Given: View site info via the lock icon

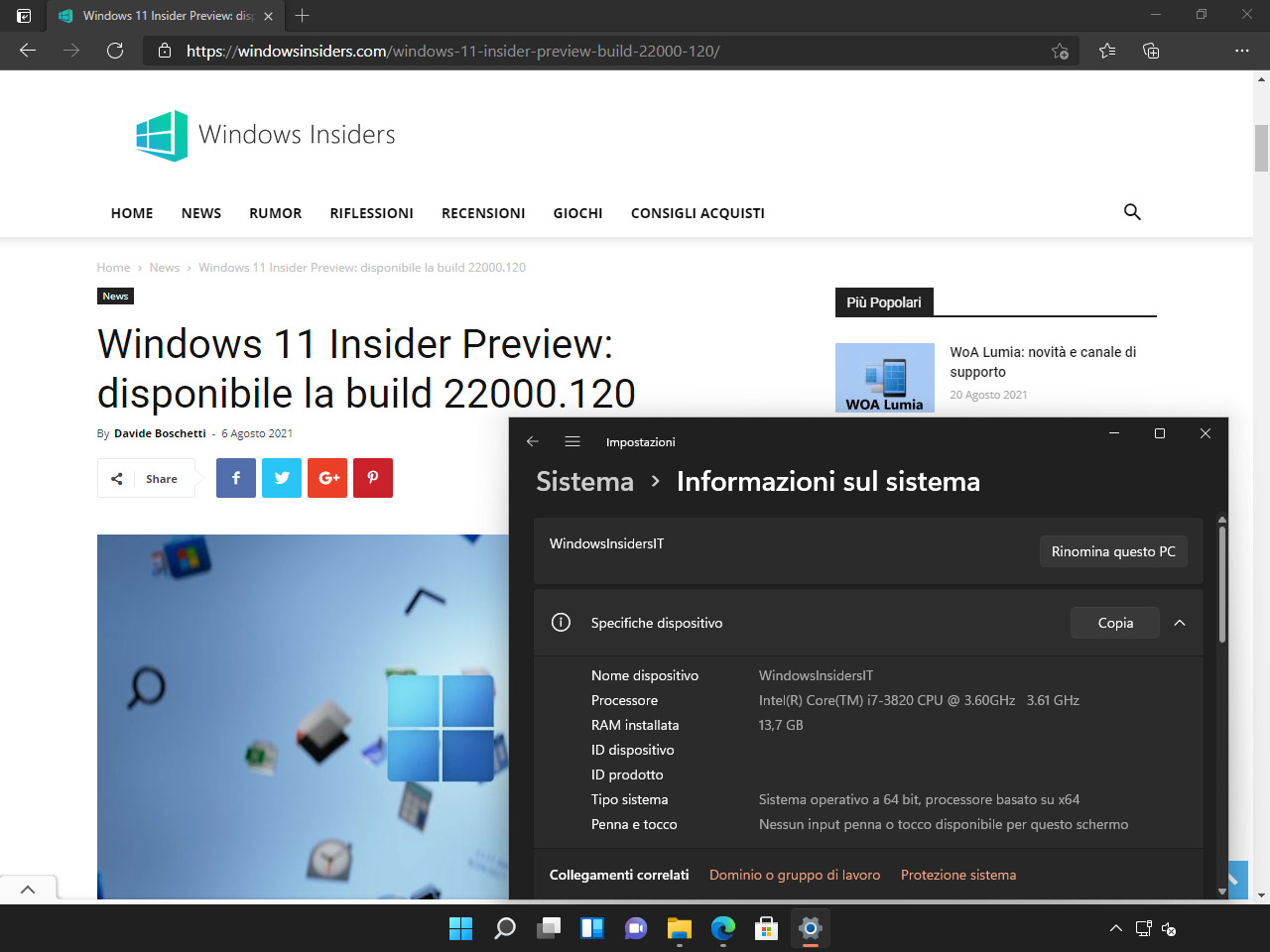Looking at the screenshot, I should coord(165,51).
